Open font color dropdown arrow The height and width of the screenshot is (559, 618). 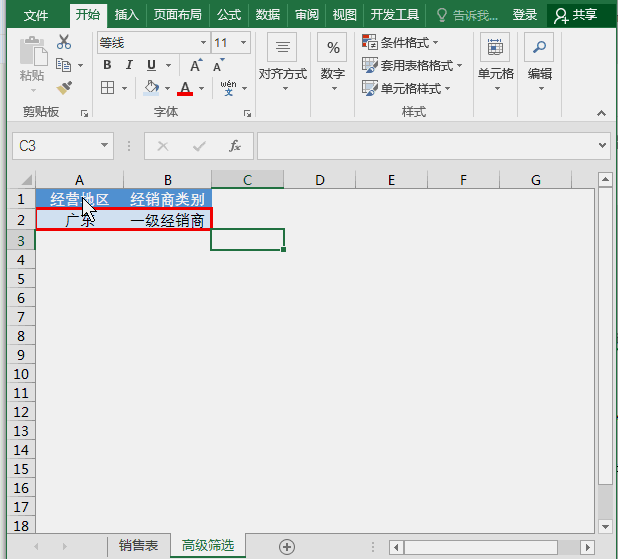pos(201,88)
